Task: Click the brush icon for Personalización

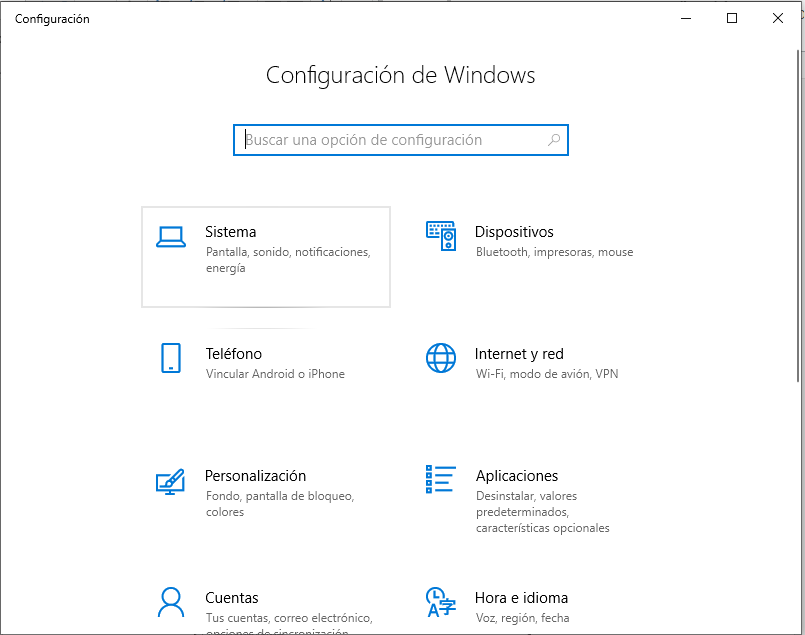Action: tap(171, 480)
